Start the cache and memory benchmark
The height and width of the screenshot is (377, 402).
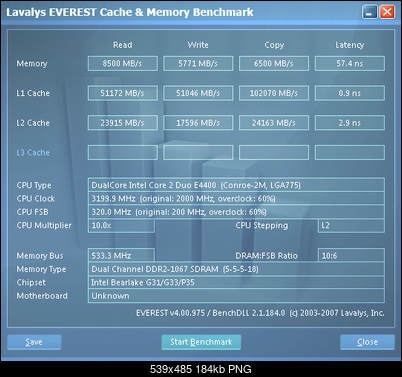[201, 342]
